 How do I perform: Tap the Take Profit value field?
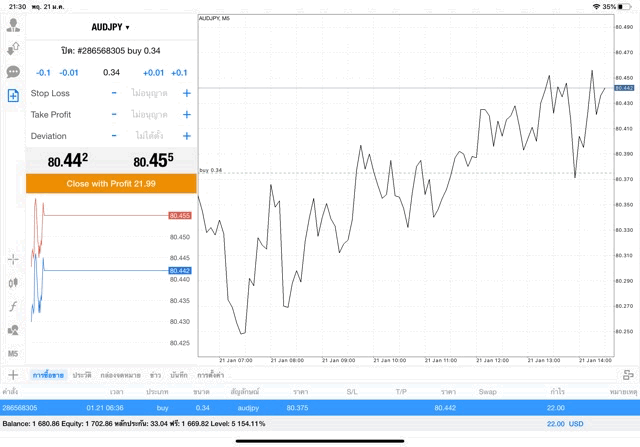[149, 115]
